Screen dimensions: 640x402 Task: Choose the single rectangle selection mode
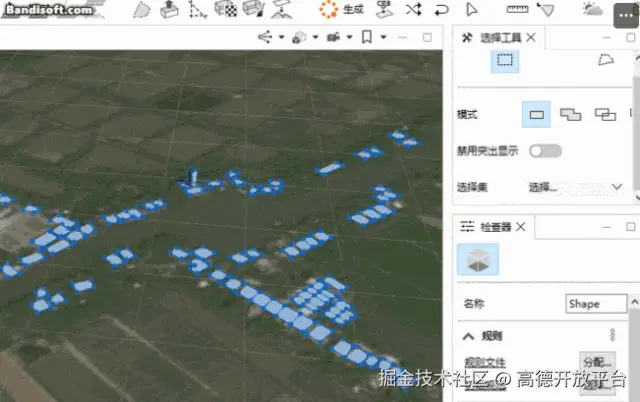click(536, 115)
